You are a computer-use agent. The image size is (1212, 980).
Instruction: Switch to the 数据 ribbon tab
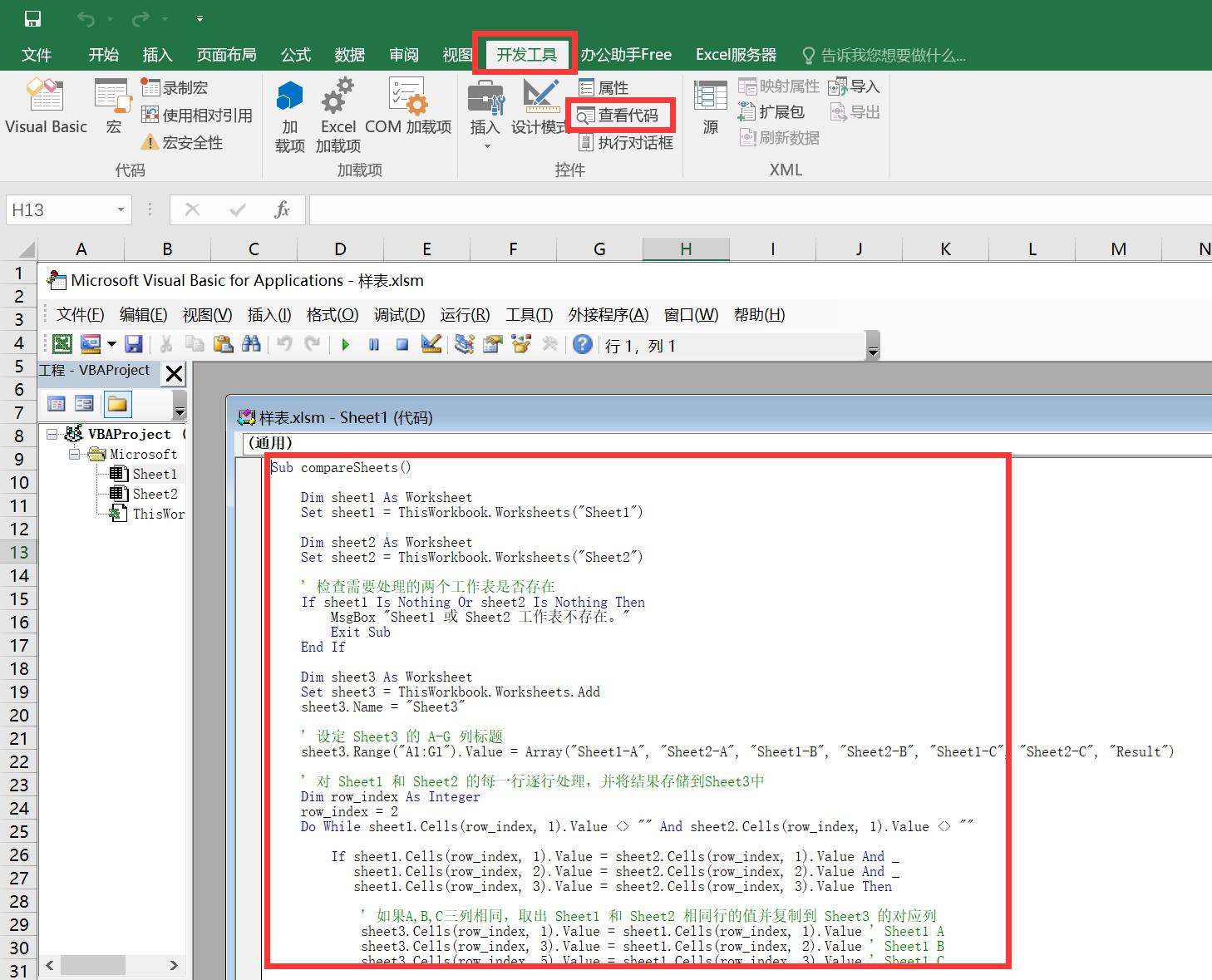coord(349,55)
